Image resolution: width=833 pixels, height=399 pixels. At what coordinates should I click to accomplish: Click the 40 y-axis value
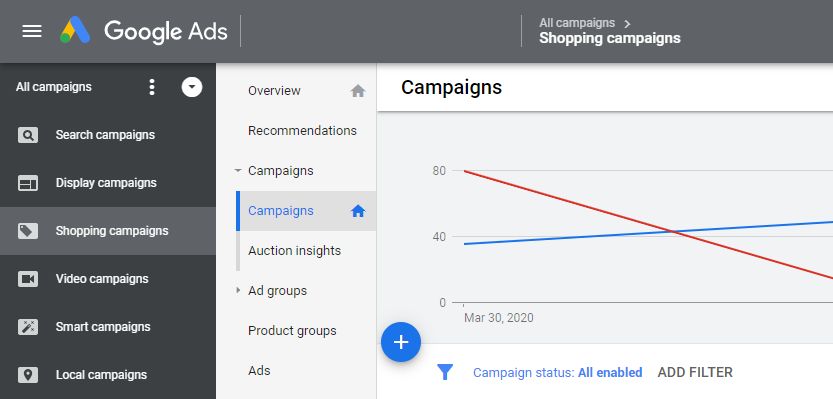click(439, 237)
